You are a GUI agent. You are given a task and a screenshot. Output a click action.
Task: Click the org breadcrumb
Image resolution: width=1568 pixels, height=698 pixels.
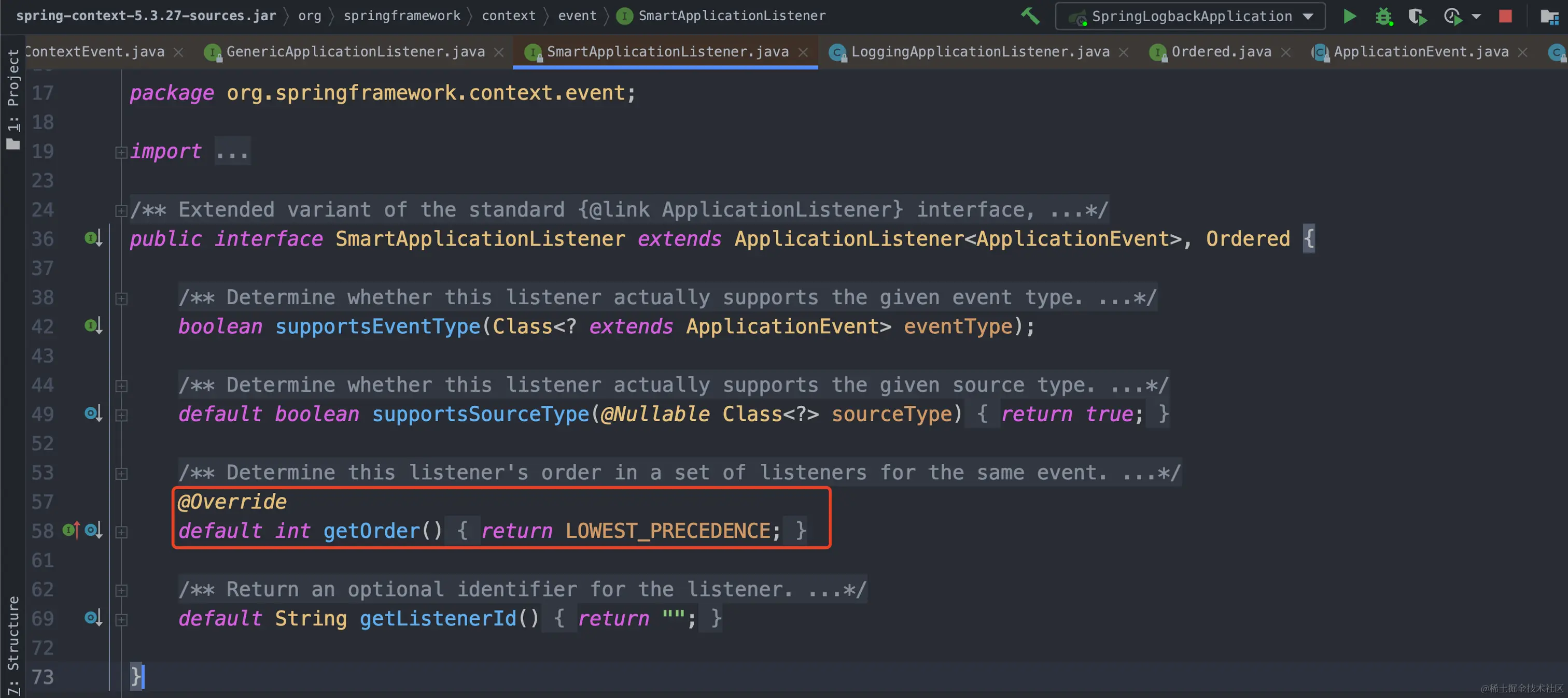[x=309, y=16]
